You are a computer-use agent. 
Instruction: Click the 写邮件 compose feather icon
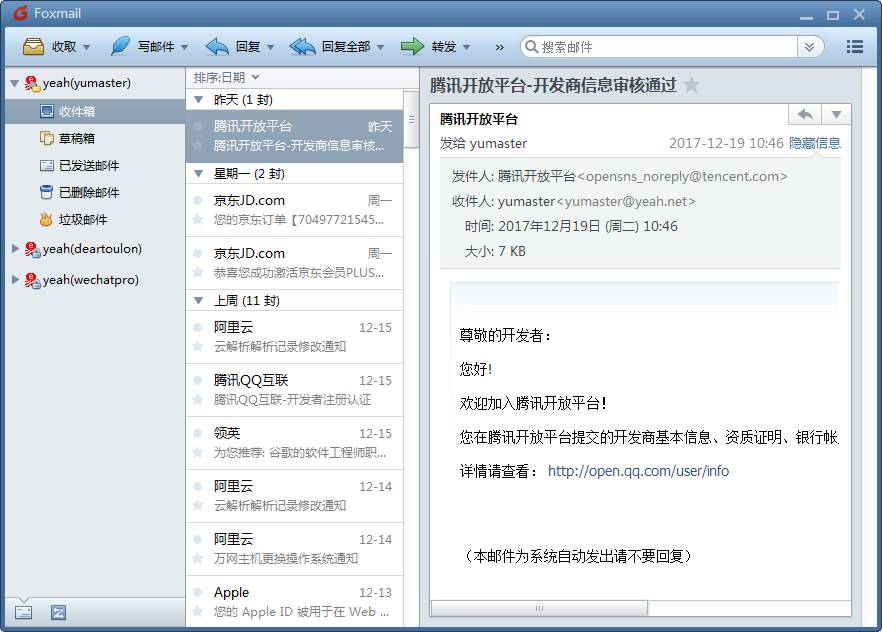click(120, 46)
